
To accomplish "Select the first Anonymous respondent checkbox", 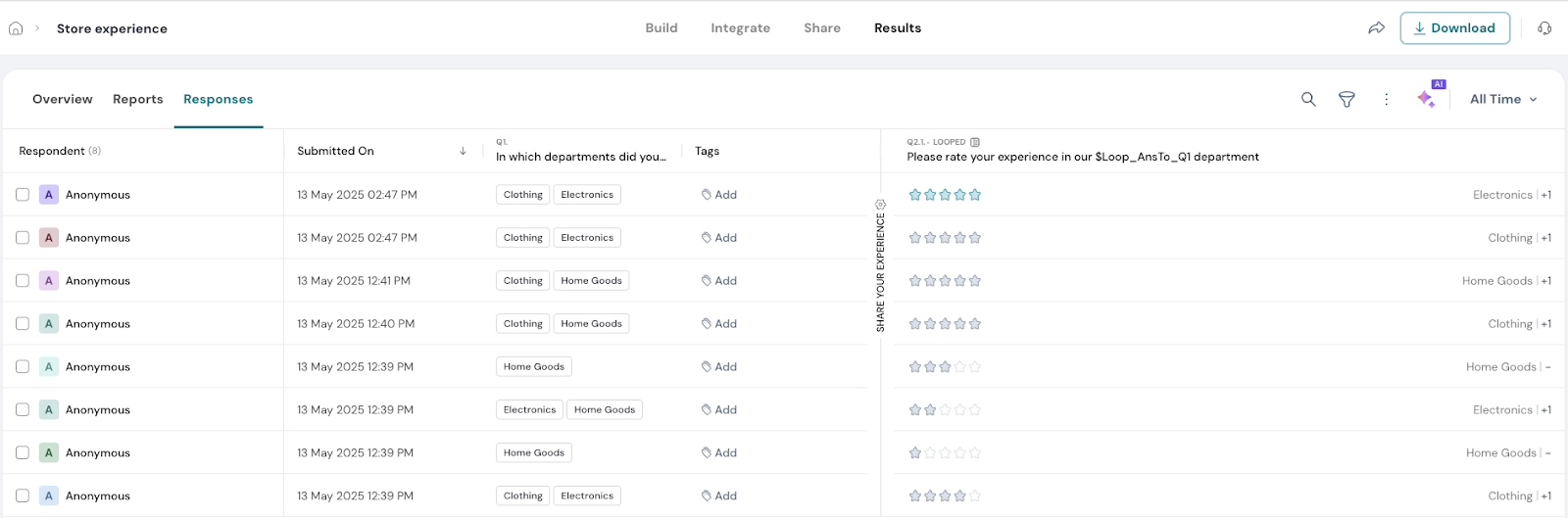I will 23,195.
